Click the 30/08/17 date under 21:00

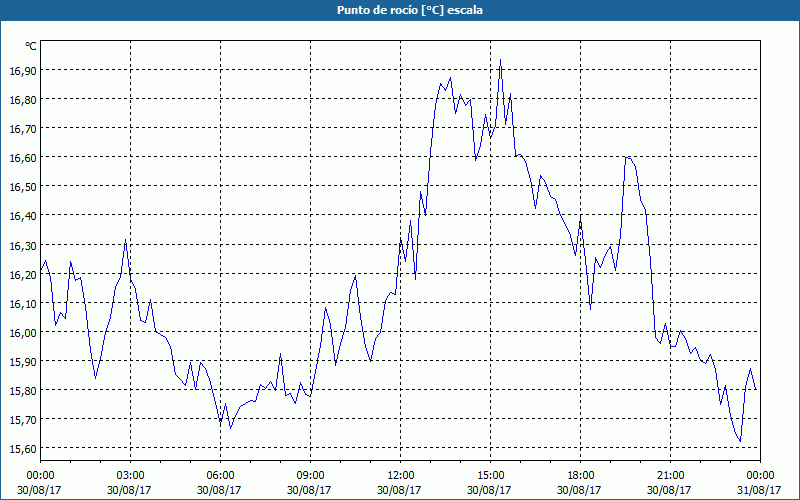[669, 490]
